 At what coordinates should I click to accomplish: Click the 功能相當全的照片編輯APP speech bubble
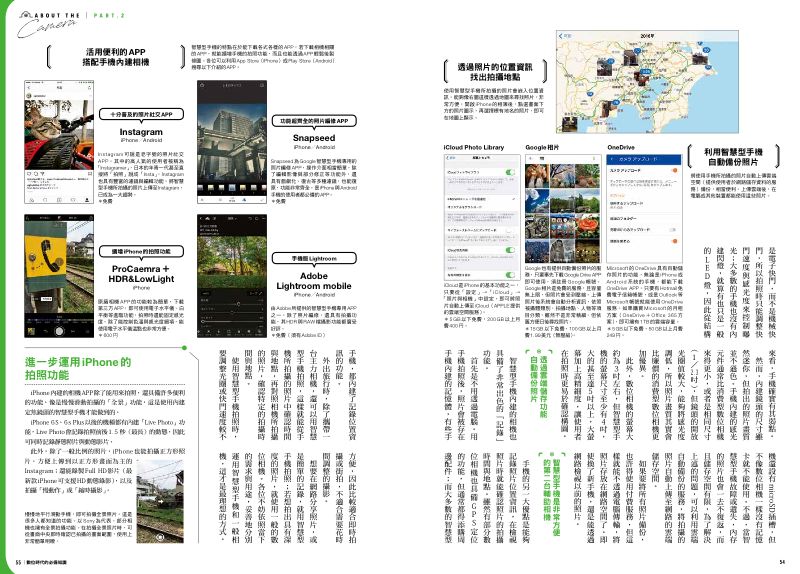(314, 121)
